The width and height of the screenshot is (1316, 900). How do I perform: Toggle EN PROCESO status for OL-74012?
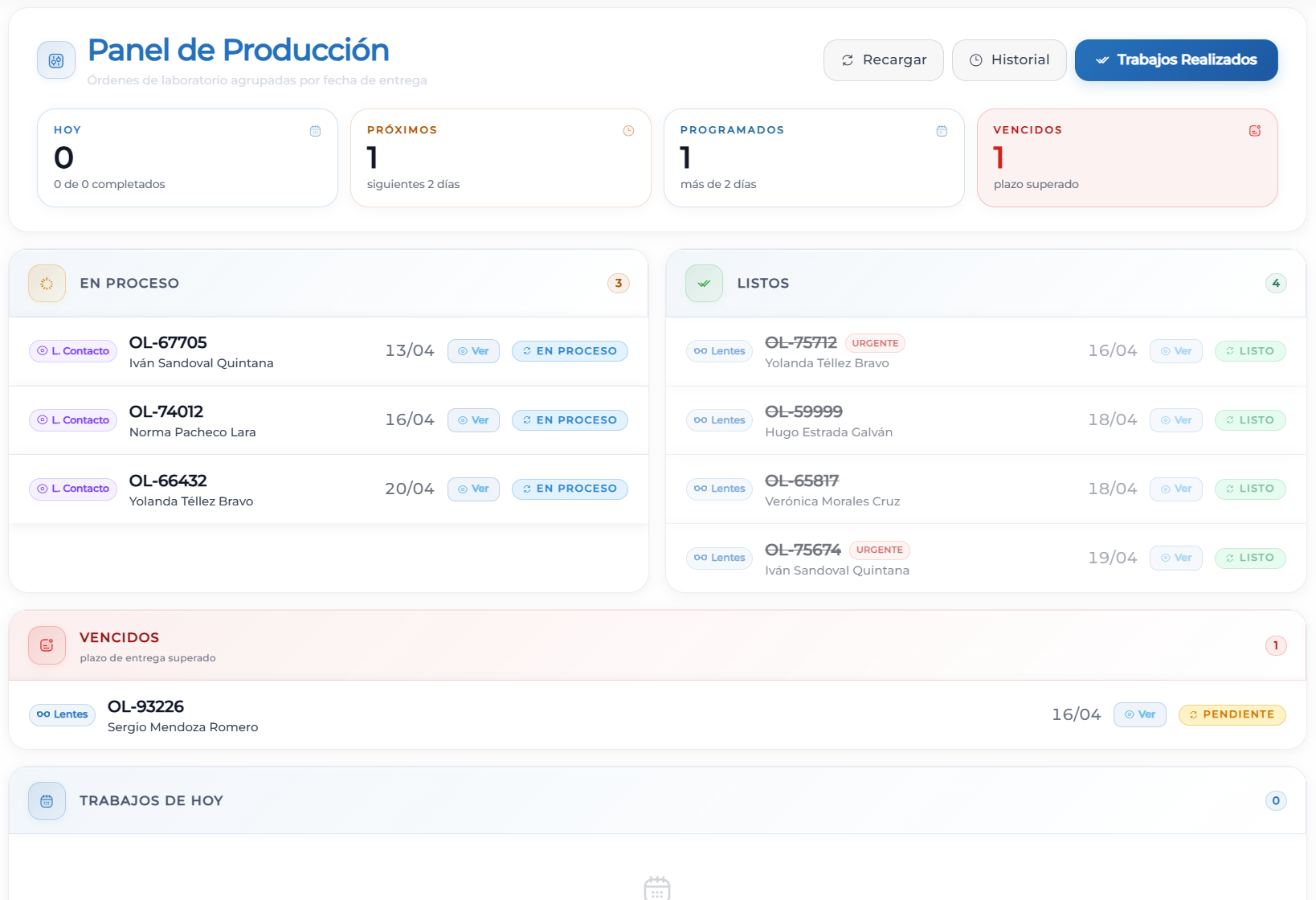570,420
